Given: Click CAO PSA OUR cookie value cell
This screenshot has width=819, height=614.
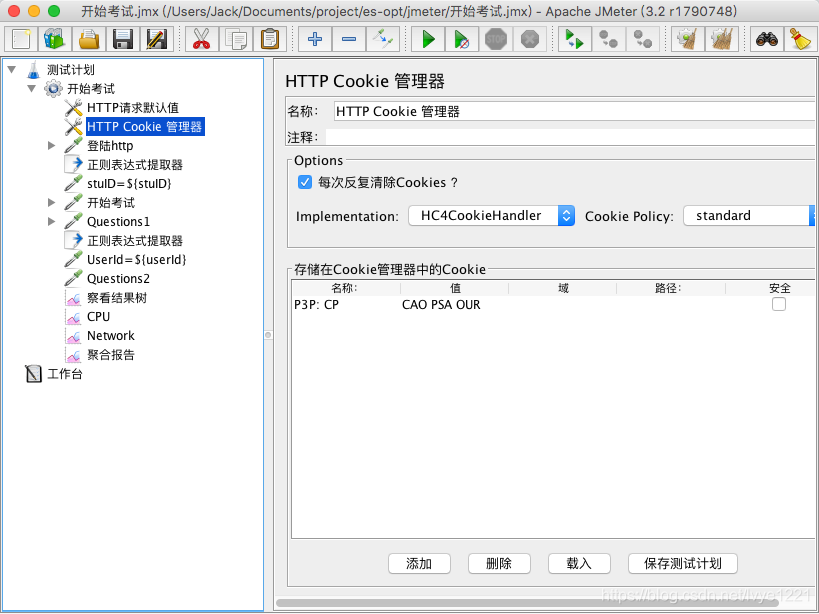Looking at the screenshot, I should pyautogui.click(x=454, y=304).
